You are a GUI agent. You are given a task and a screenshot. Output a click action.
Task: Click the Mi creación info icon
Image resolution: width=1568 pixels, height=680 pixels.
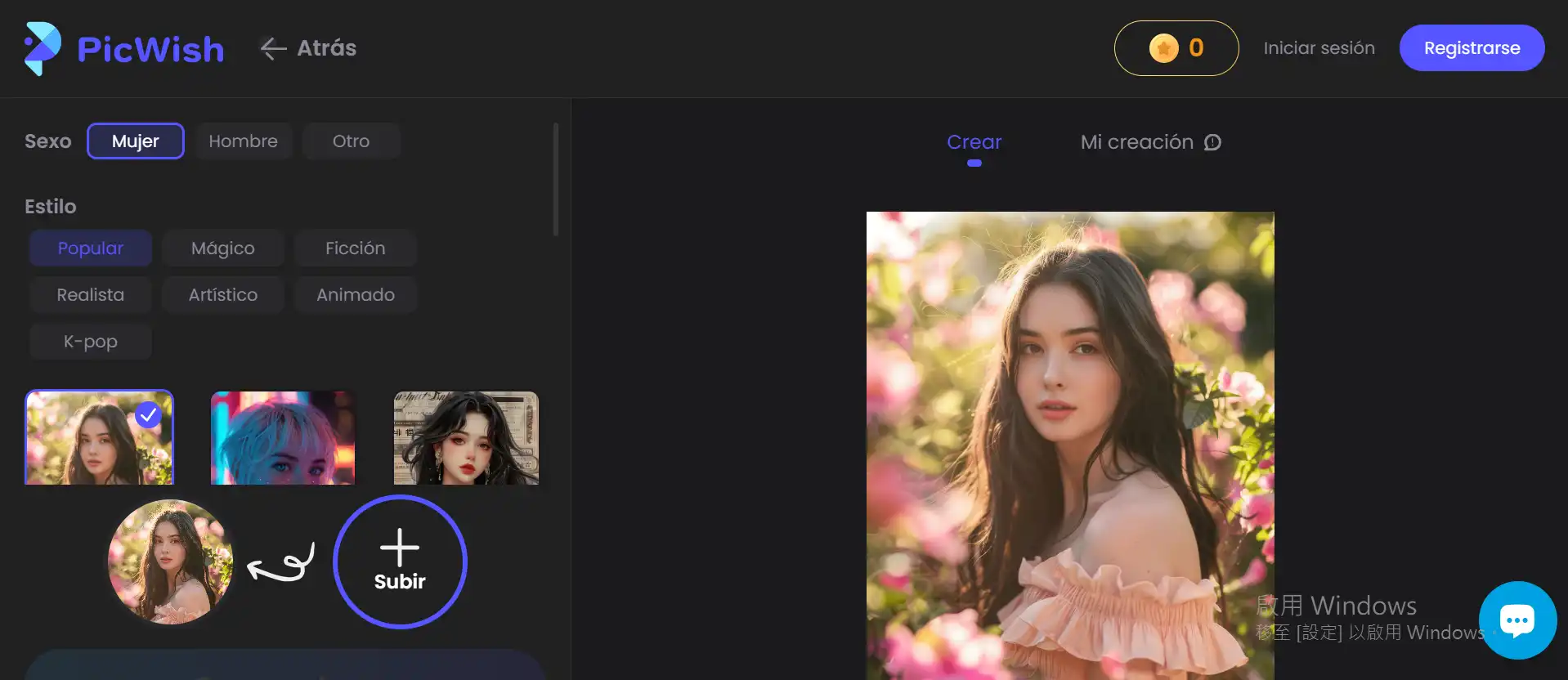(1213, 142)
